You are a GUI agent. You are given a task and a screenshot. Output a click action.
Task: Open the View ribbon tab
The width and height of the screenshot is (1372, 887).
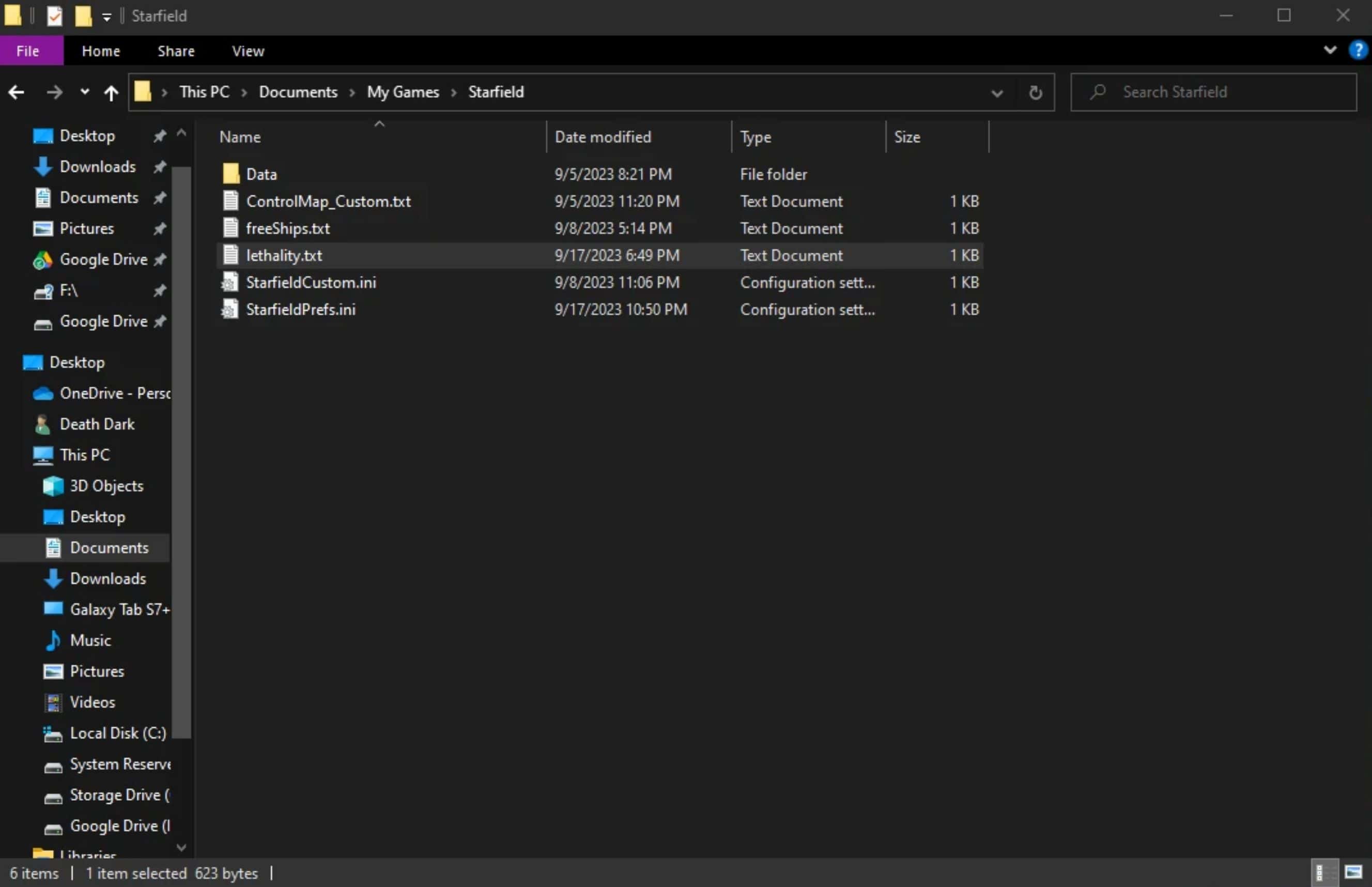248,51
